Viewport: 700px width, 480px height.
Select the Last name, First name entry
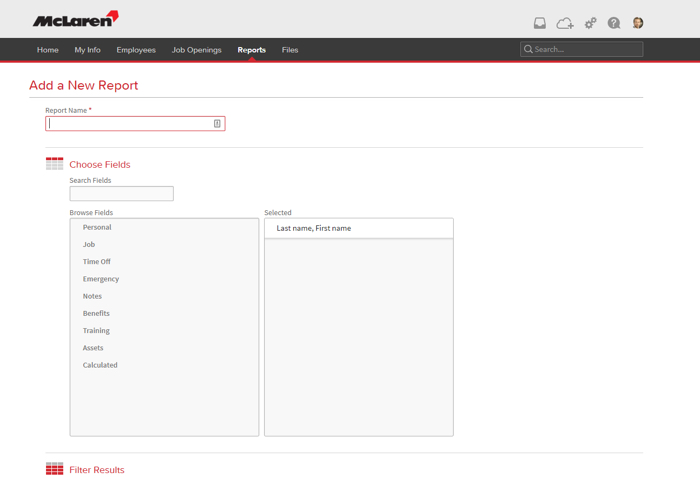[x=358, y=228]
